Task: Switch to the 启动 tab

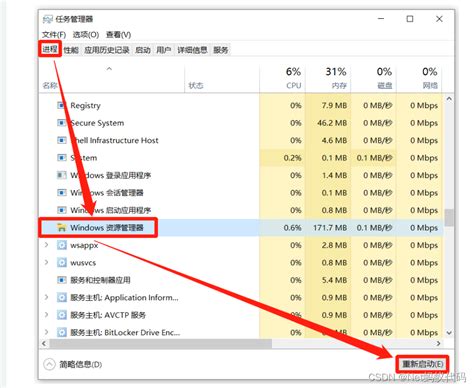Action: (x=143, y=50)
